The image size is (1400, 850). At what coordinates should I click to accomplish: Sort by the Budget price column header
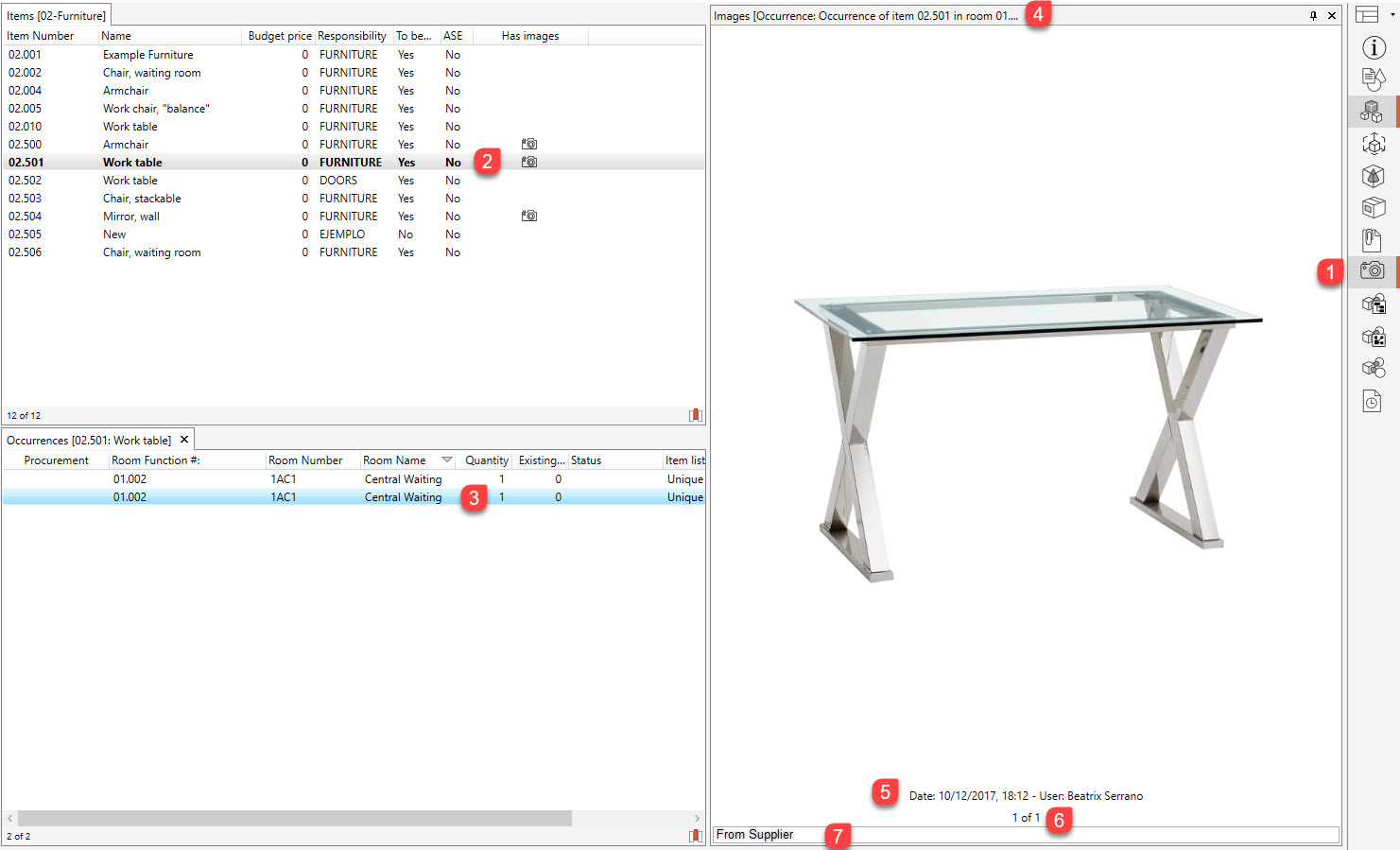coord(279,36)
